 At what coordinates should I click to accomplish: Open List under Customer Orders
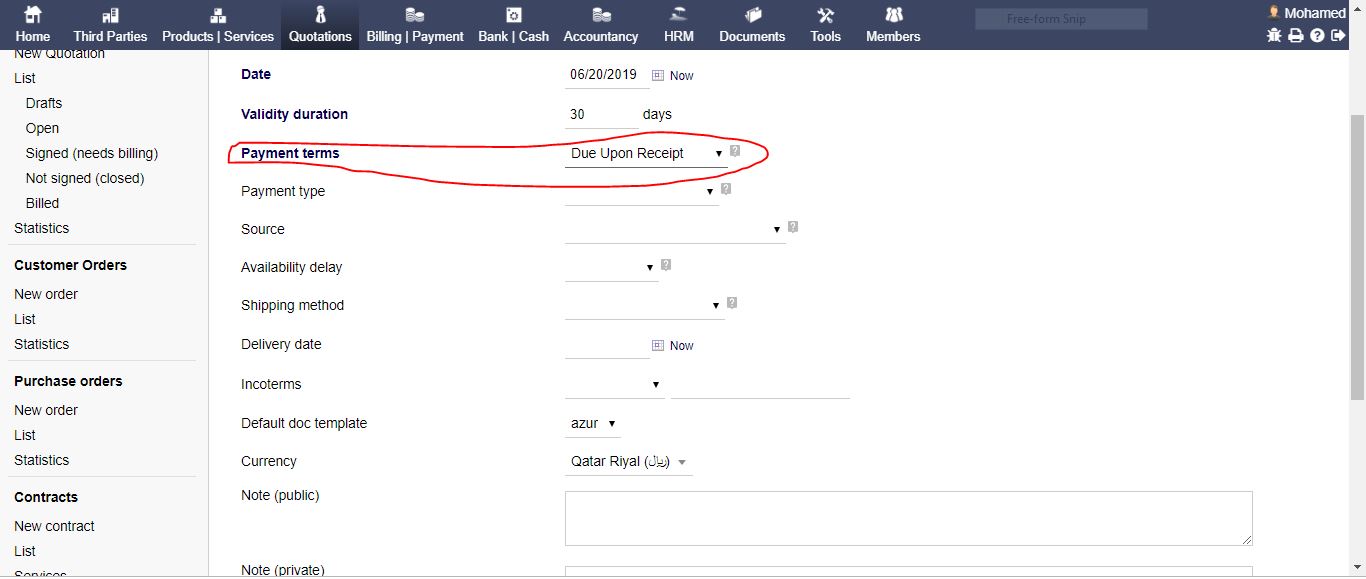coord(25,319)
